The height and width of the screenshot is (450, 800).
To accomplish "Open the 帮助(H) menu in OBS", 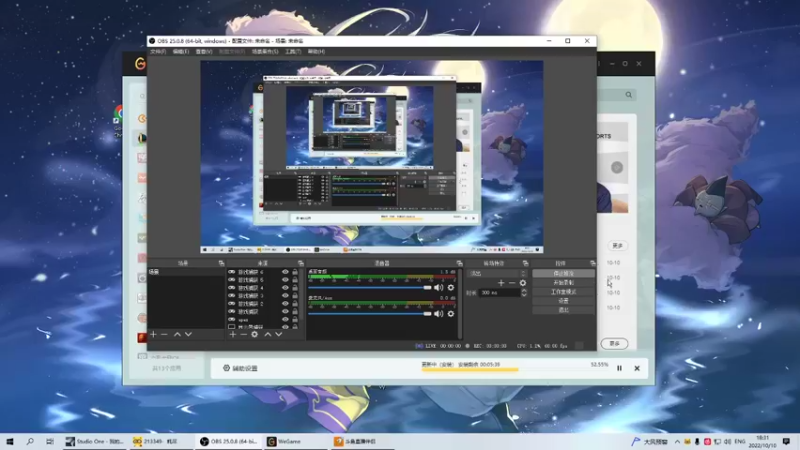I will point(316,52).
